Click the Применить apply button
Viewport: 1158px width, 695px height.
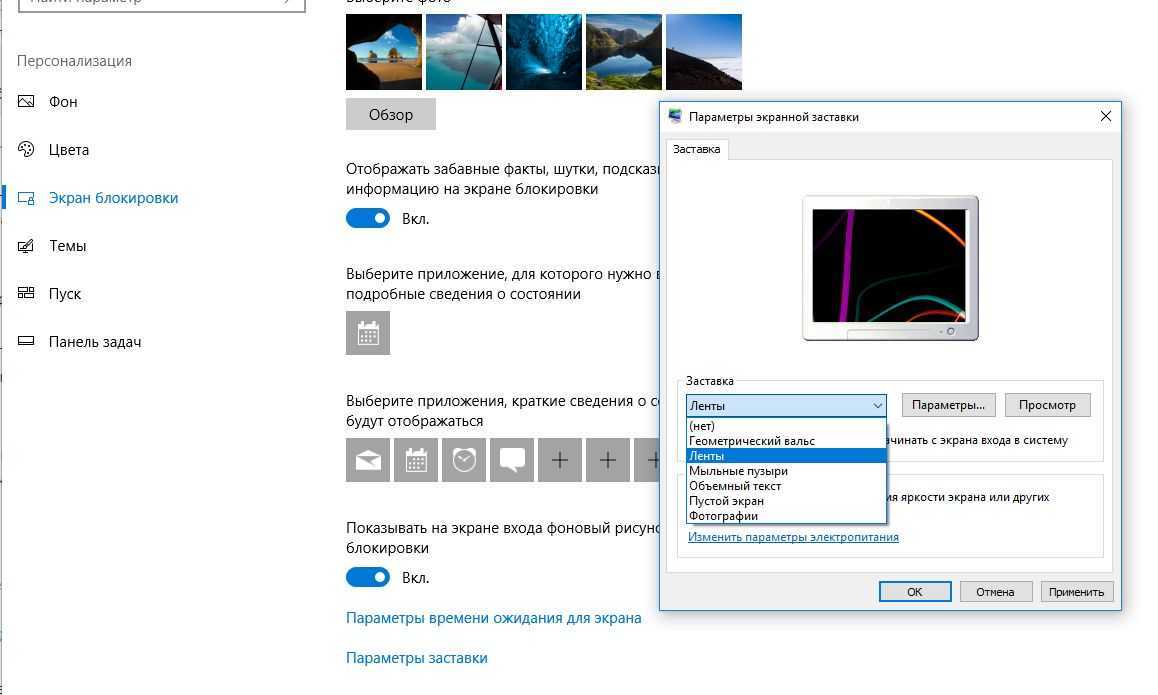tap(1076, 592)
